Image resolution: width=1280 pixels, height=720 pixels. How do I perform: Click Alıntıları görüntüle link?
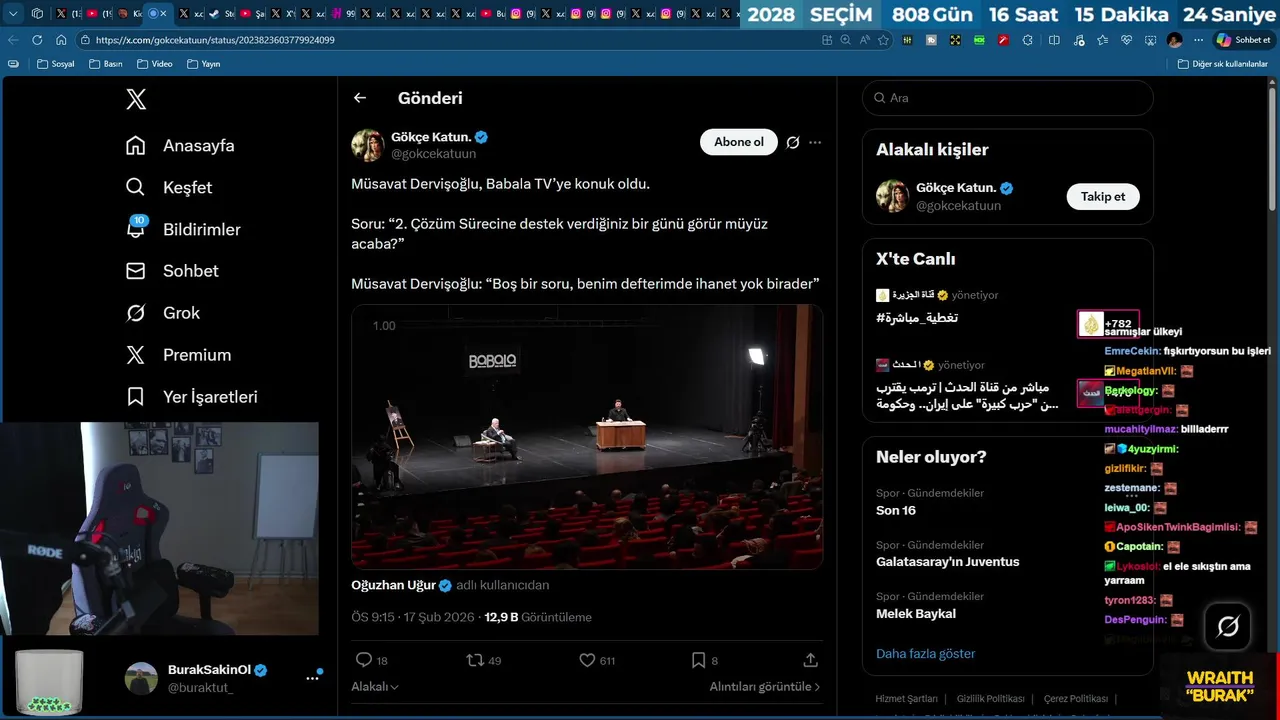tap(765, 687)
